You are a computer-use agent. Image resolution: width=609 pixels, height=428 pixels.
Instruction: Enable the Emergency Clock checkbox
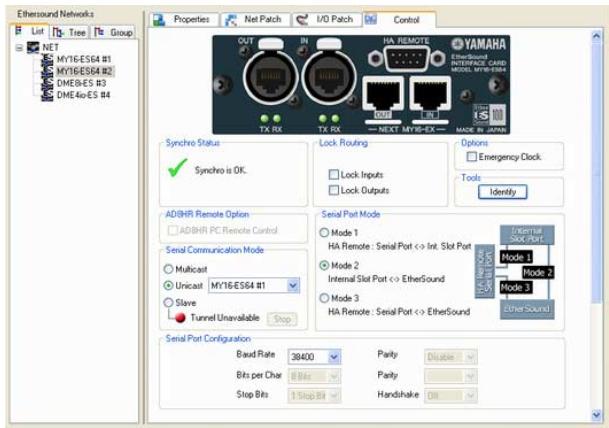(472, 157)
